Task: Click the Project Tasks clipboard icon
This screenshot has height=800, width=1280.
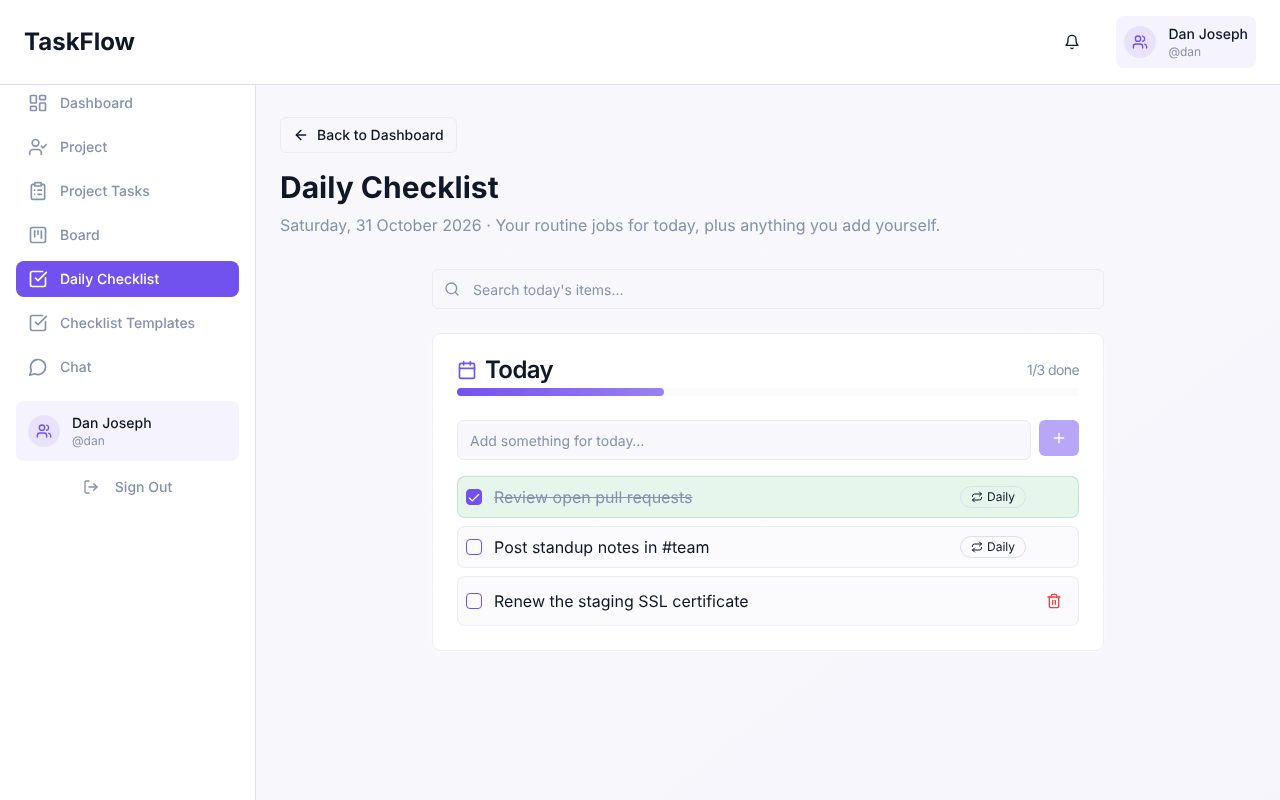Action: coord(38,191)
